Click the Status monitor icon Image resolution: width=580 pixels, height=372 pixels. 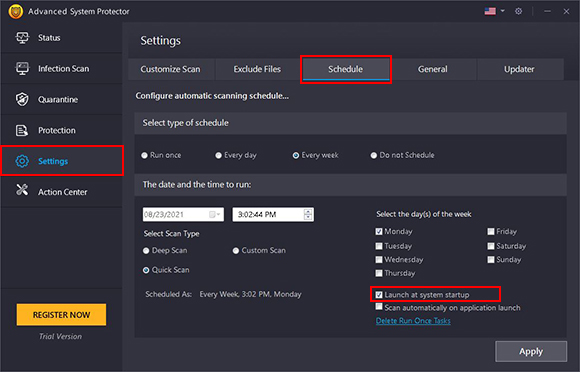[22, 38]
